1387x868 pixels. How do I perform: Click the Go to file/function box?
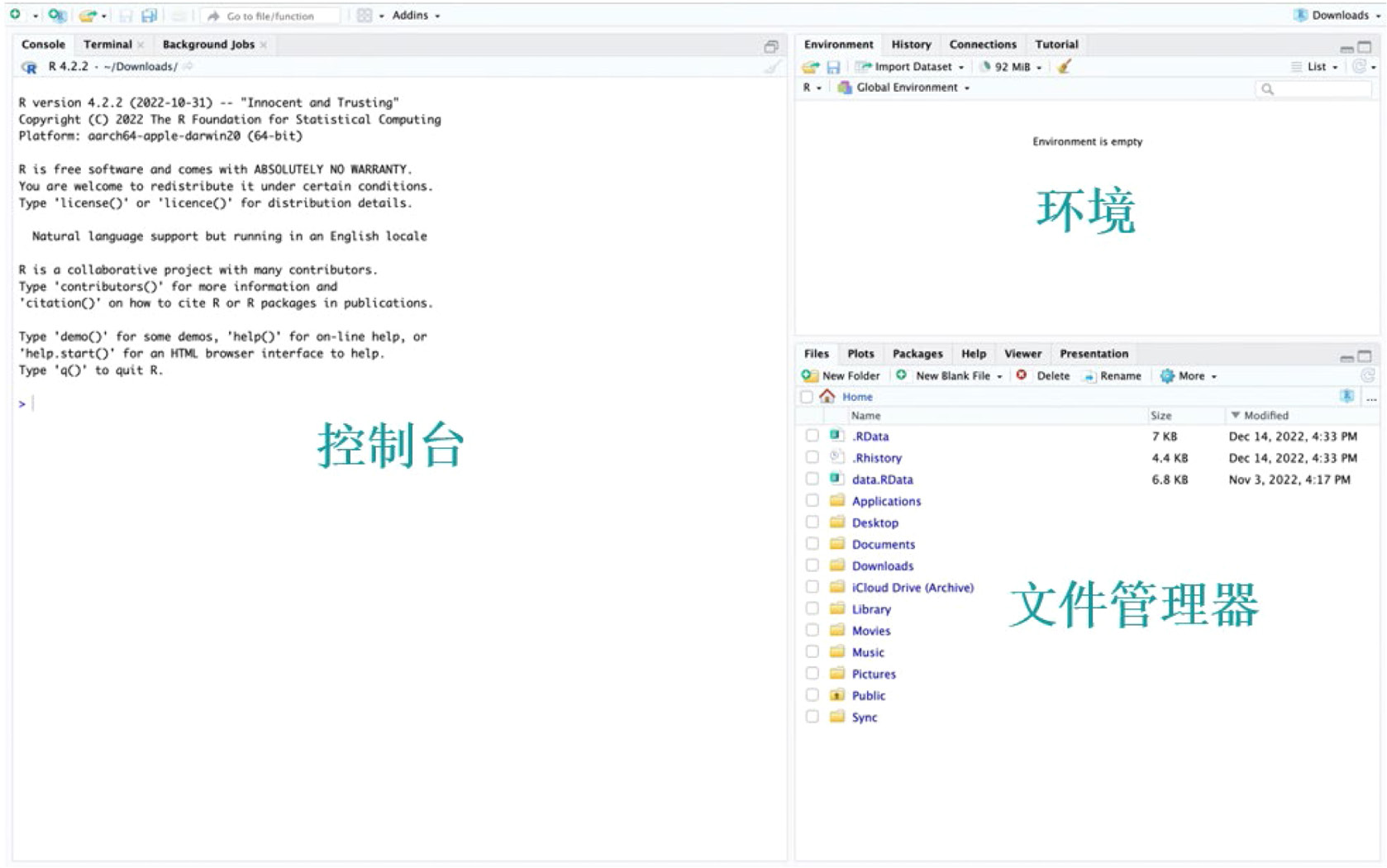coord(271,16)
